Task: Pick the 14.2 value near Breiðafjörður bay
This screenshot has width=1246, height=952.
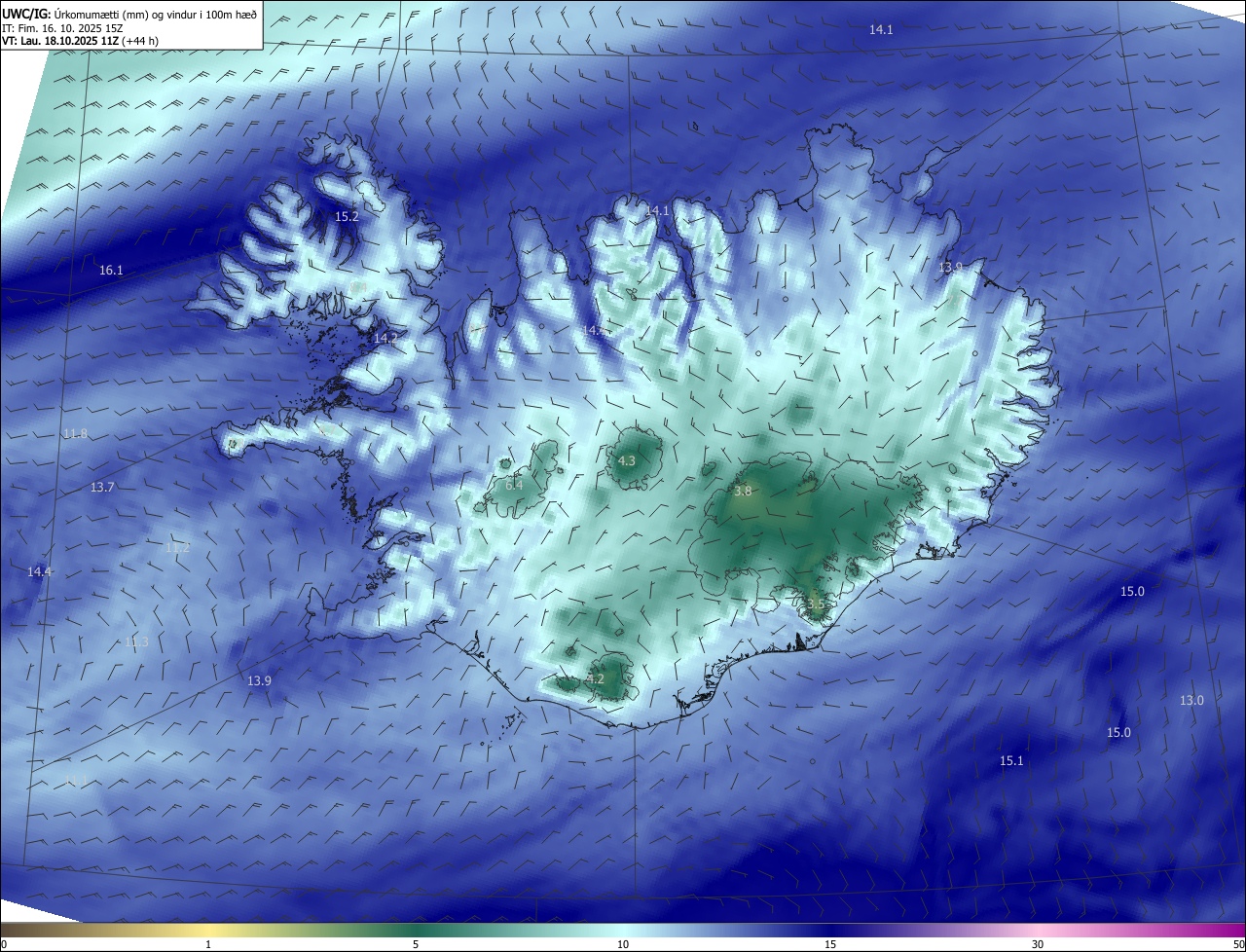Action: pos(385,338)
